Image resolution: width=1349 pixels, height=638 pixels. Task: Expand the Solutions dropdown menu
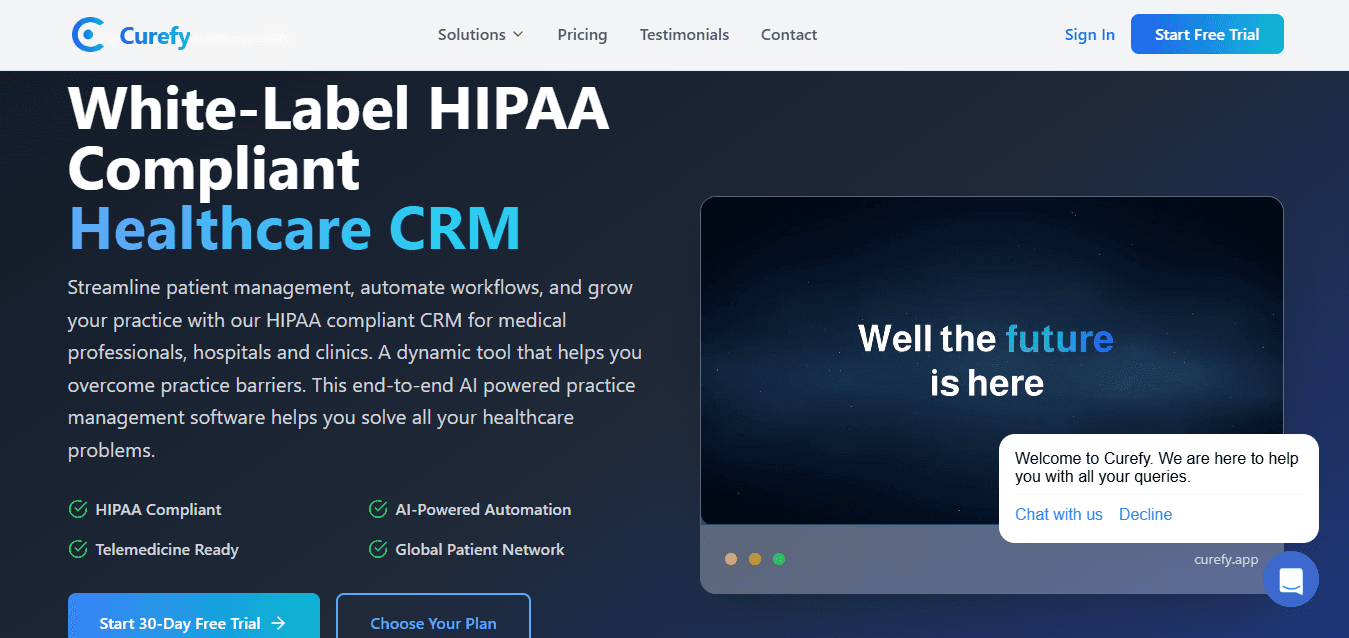coord(480,34)
